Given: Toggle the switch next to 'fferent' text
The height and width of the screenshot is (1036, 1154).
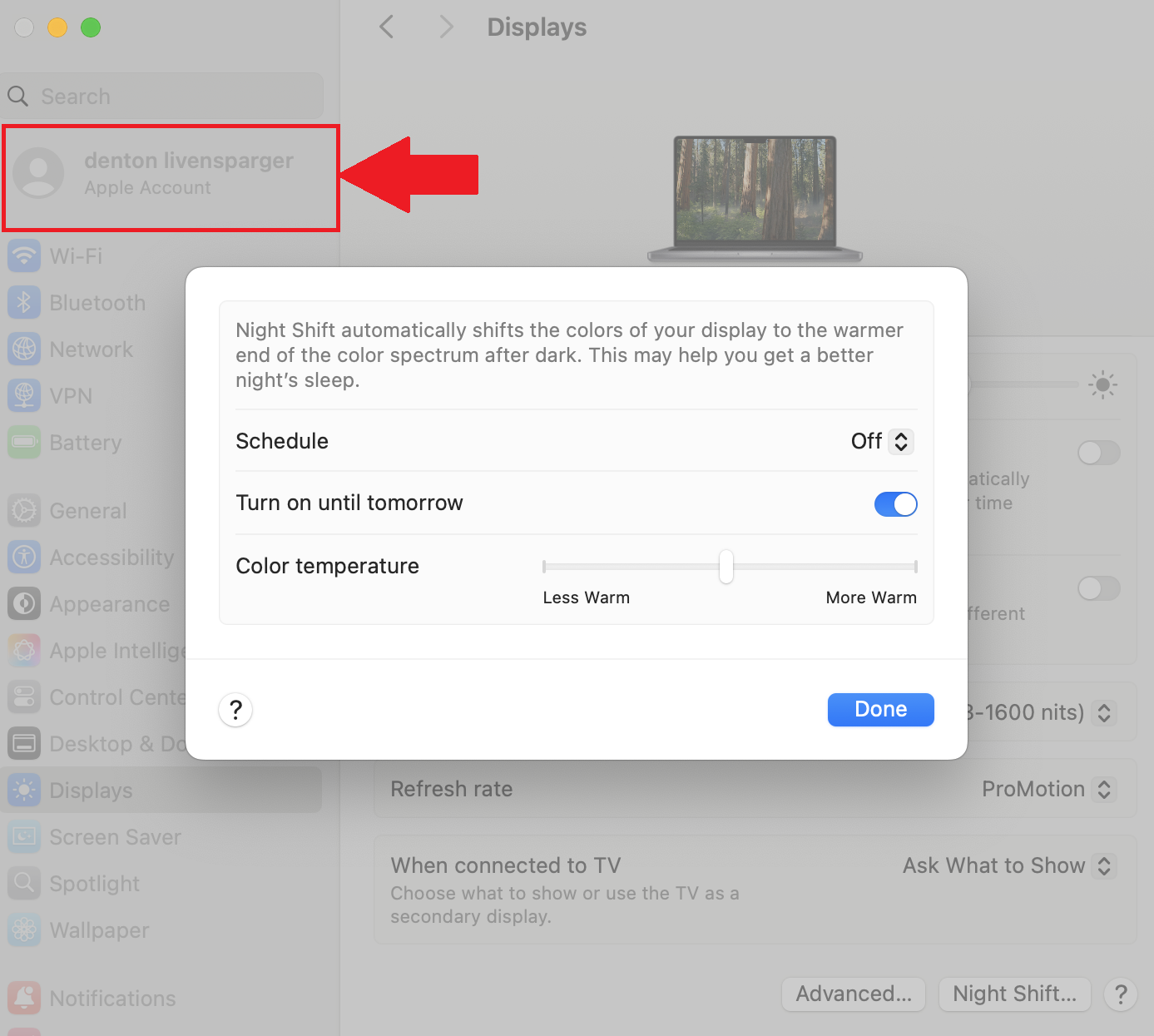Looking at the screenshot, I should 1098,588.
